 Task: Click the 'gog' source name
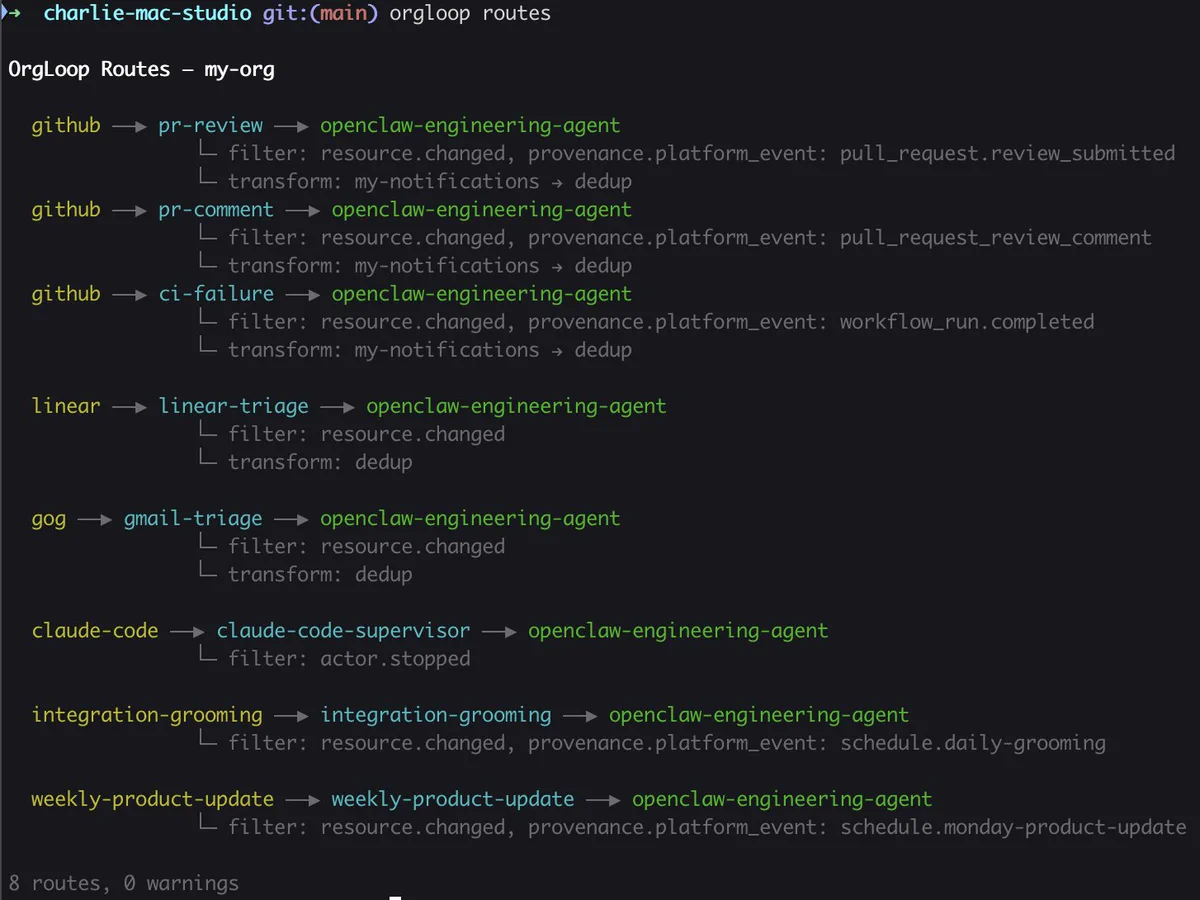click(x=49, y=519)
